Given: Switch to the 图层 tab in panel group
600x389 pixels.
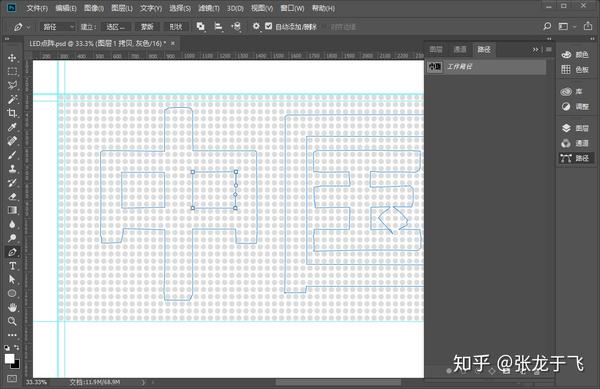Looking at the screenshot, I should click(436, 49).
